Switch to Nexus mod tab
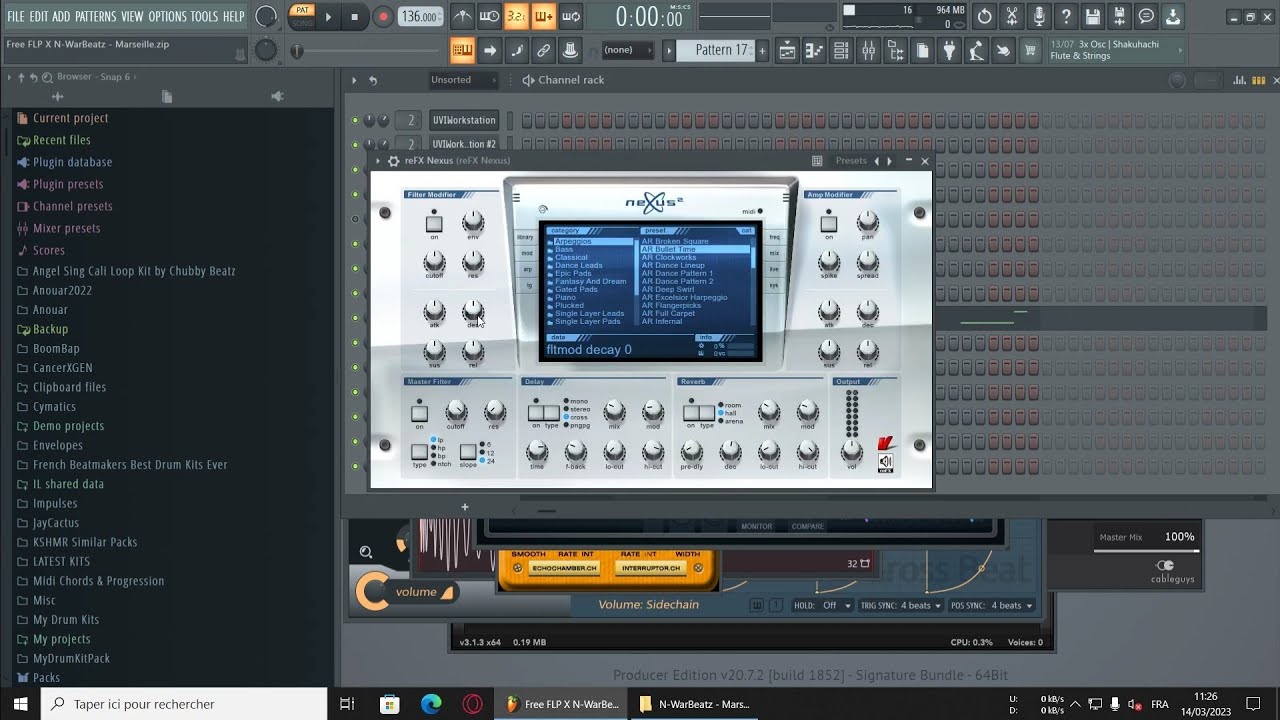Viewport: 1280px width, 720px height. [527, 253]
